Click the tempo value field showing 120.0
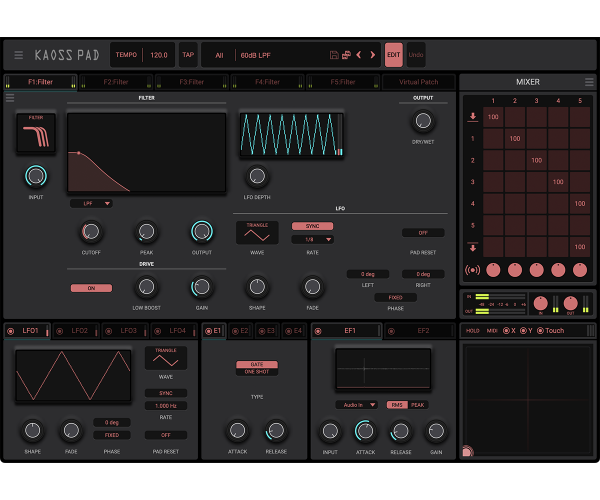Viewport: 600px width, 500px height. tap(158, 55)
